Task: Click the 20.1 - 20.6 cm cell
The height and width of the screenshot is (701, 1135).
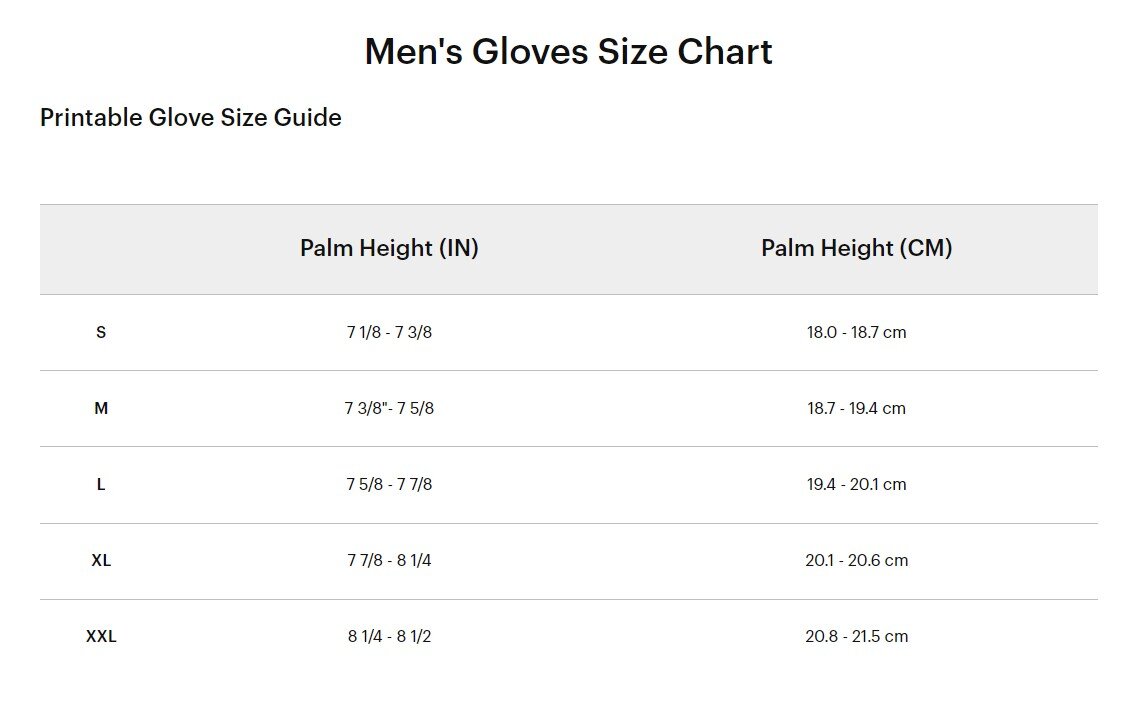Action: tap(856, 560)
